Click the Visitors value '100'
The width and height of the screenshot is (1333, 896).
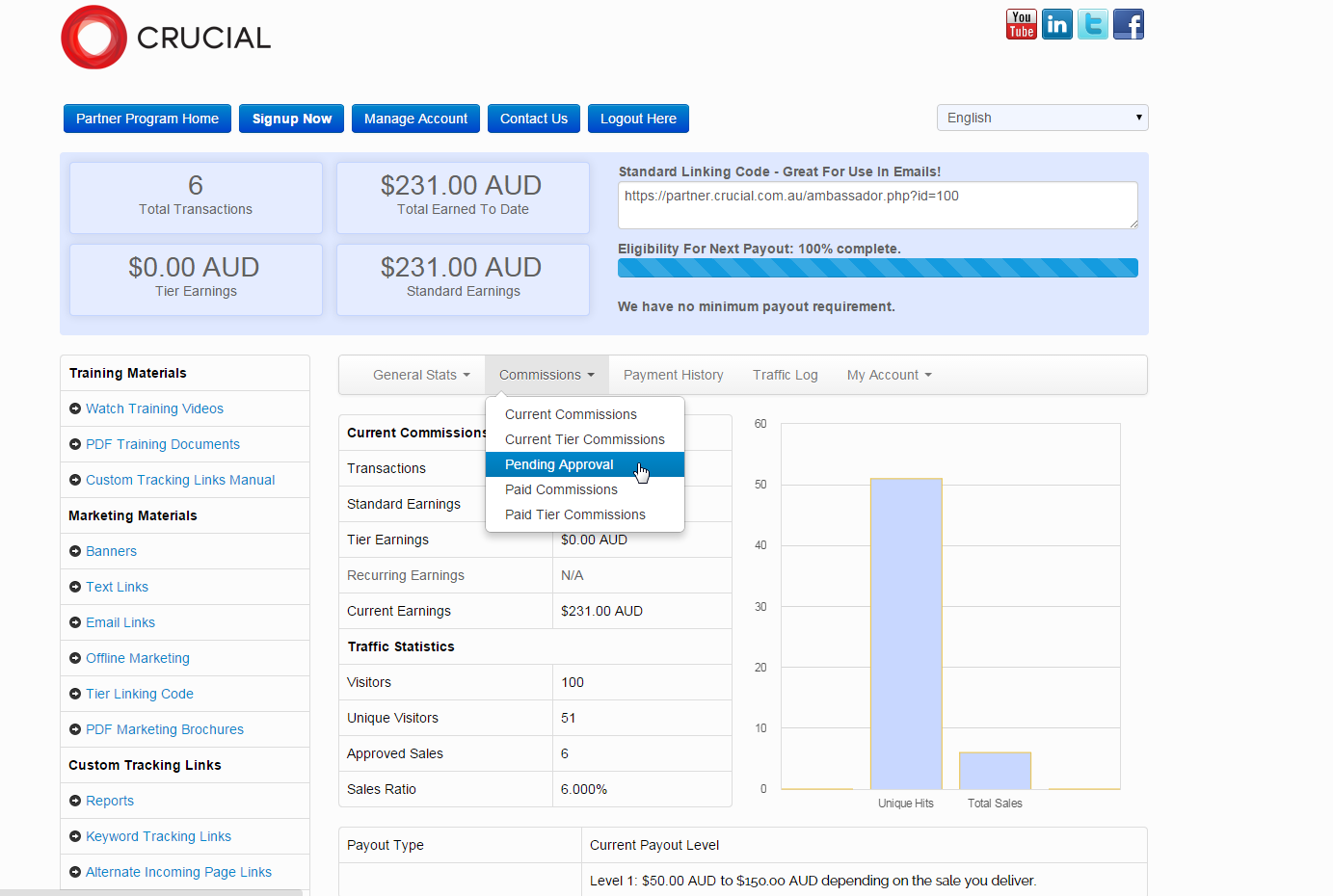(573, 682)
